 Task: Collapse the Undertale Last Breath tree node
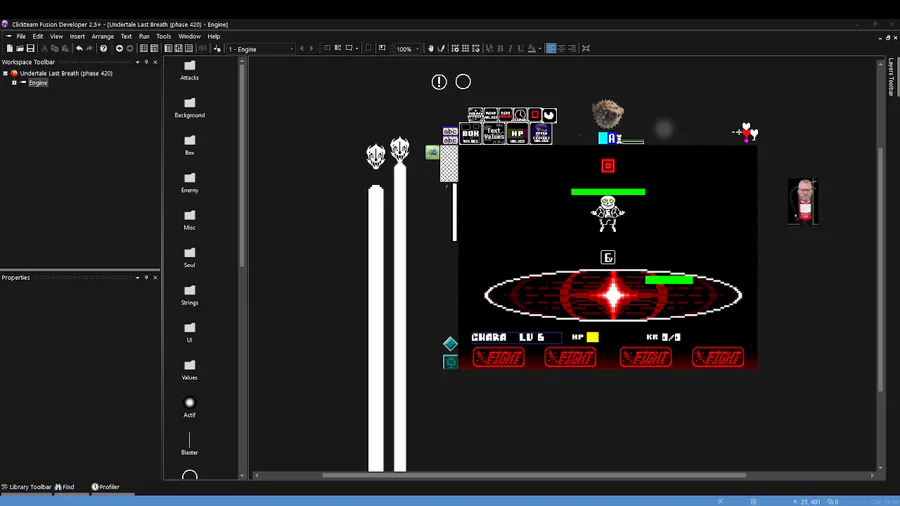click(5, 73)
